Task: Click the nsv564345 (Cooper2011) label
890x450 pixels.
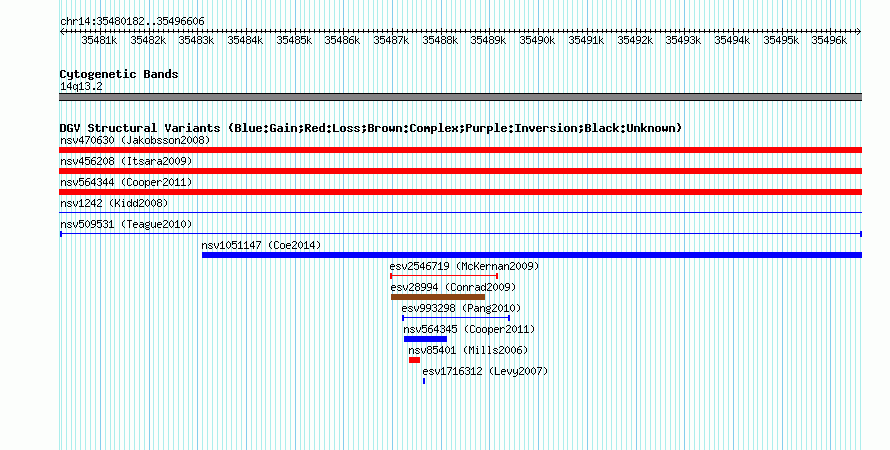Action: click(x=469, y=329)
